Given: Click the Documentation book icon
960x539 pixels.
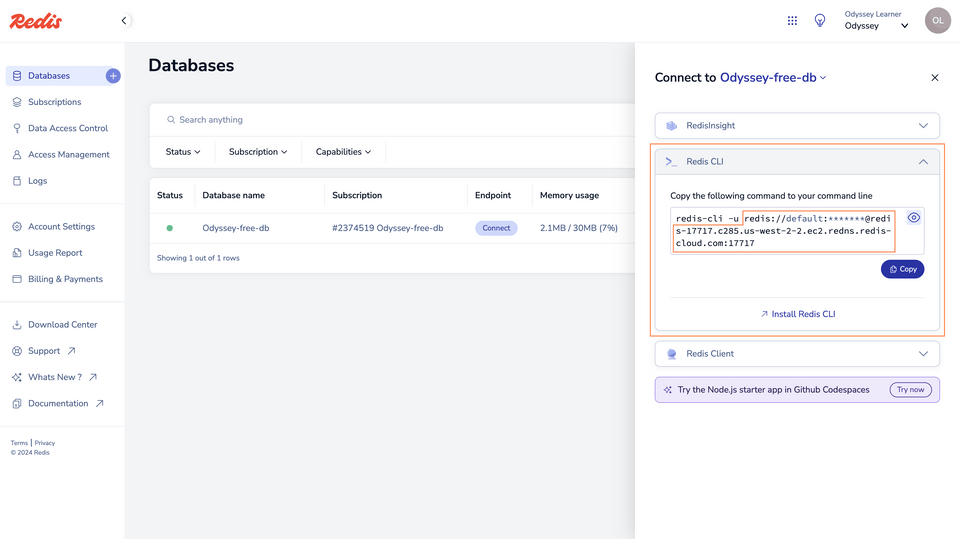Looking at the screenshot, I should click(x=17, y=404).
